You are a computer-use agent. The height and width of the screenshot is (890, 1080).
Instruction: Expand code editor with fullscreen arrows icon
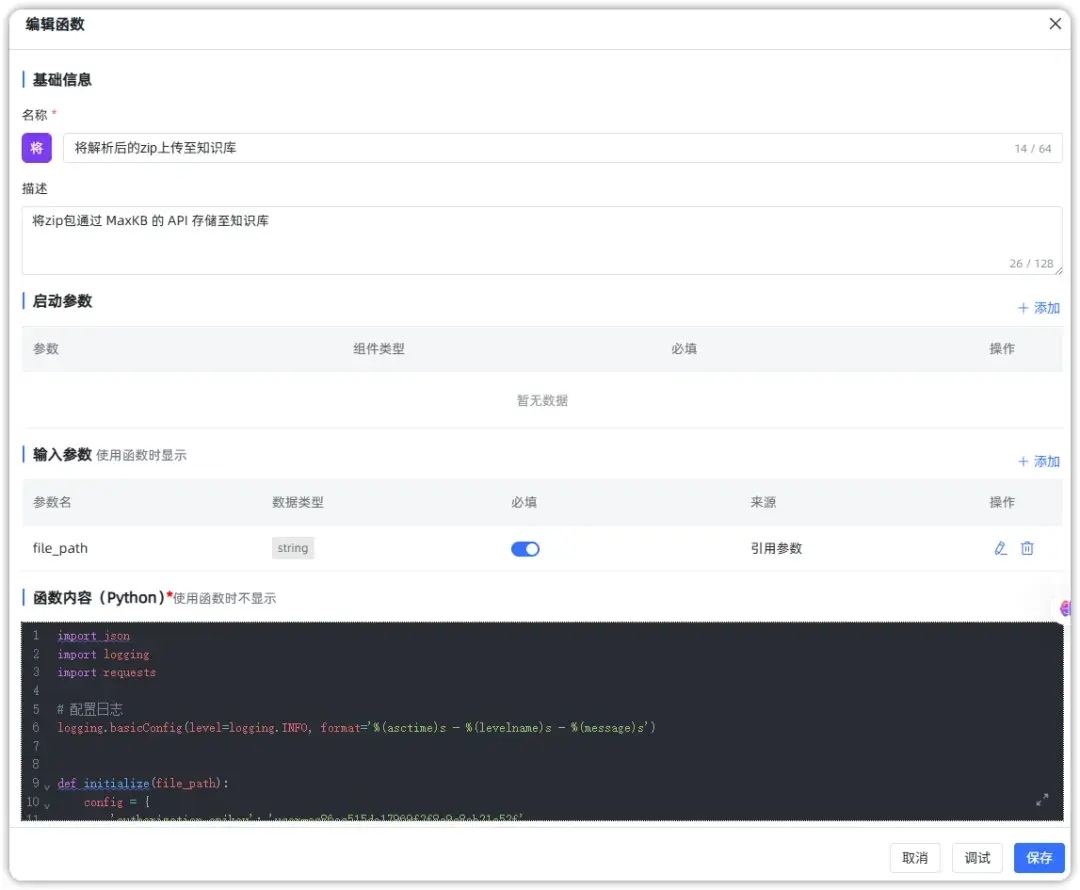coord(1042,800)
